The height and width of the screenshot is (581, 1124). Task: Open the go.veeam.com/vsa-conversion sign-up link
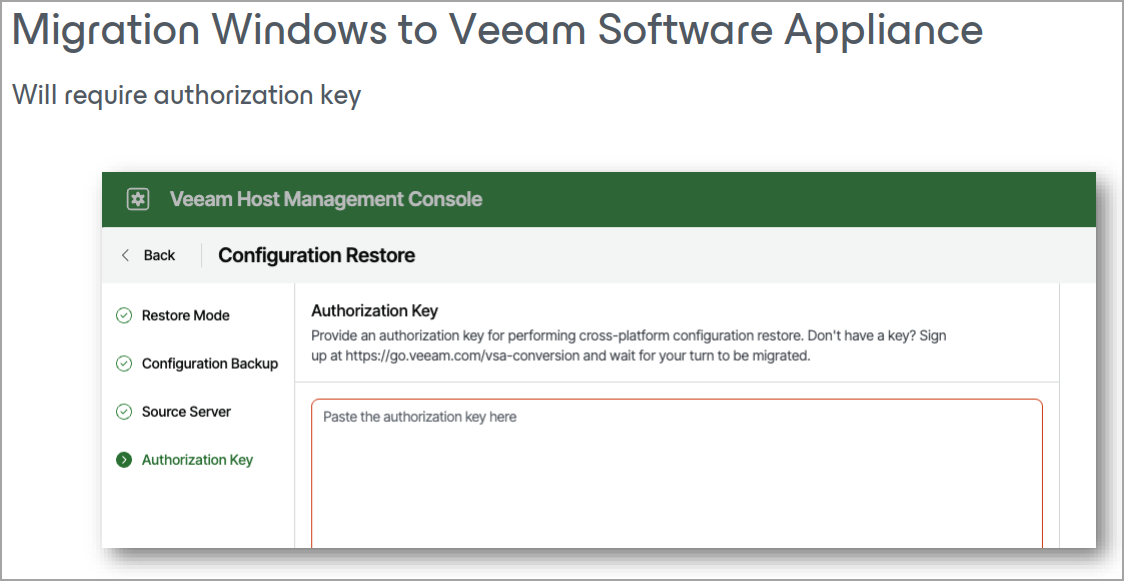tap(462, 355)
